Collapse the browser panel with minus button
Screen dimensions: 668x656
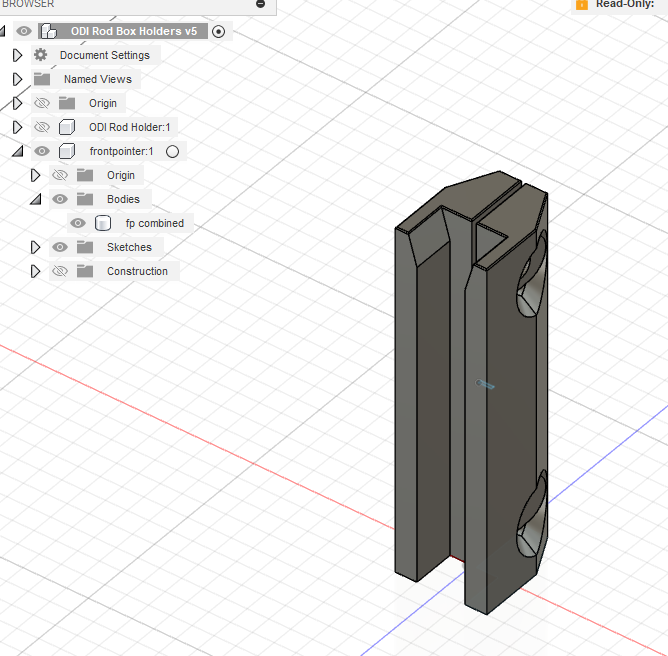coord(261,4)
